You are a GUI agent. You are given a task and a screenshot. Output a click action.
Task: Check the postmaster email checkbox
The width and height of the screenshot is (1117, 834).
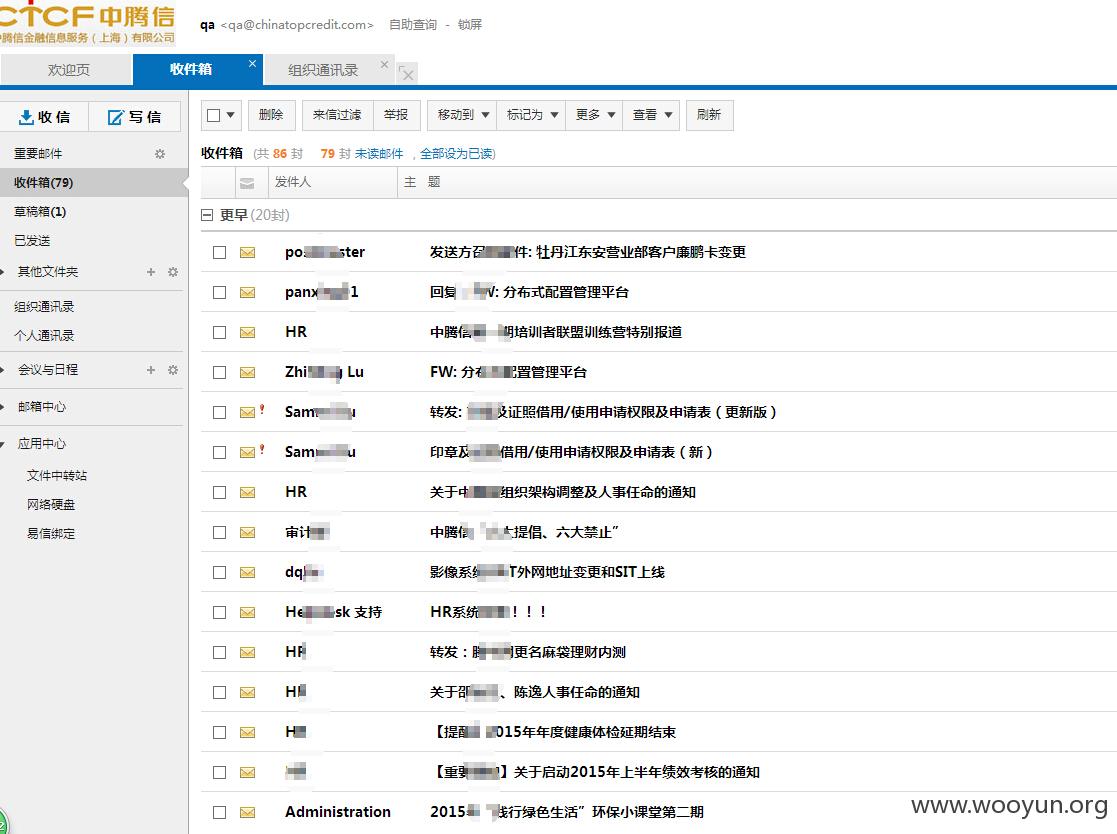tap(219, 252)
